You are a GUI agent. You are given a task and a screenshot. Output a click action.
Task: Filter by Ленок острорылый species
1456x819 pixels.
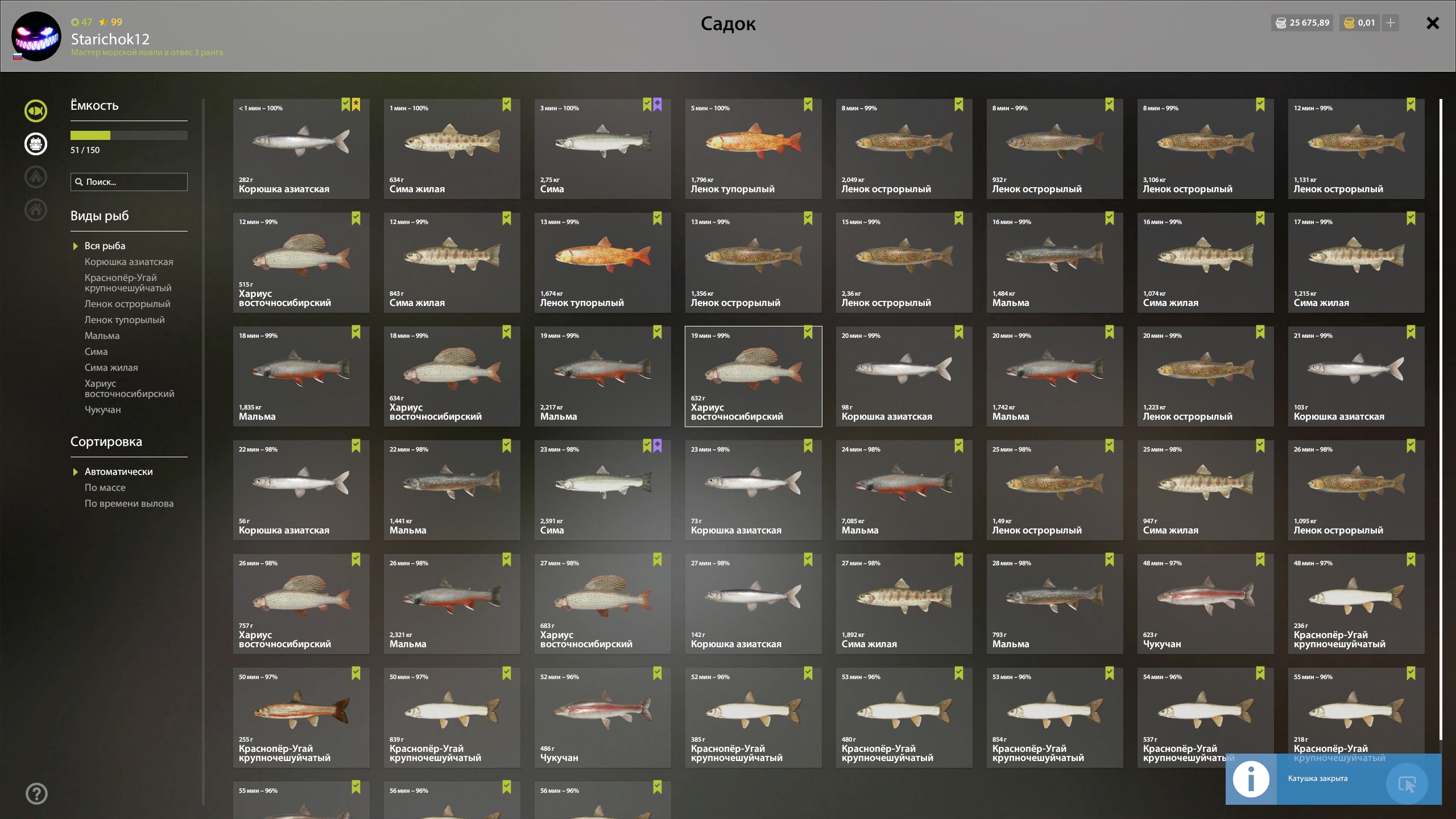point(127,304)
